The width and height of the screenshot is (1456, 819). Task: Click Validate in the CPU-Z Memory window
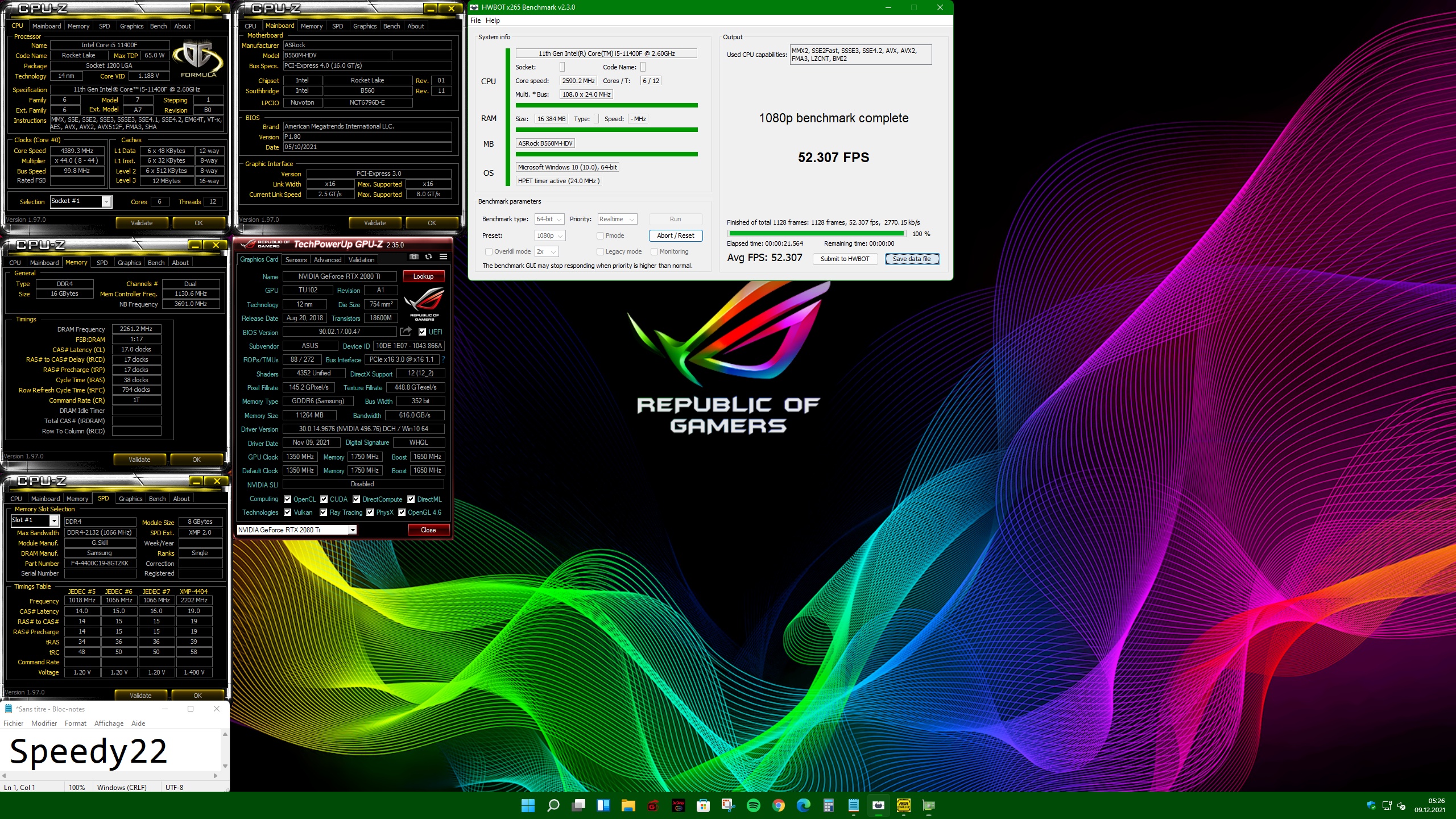tap(139, 460)
